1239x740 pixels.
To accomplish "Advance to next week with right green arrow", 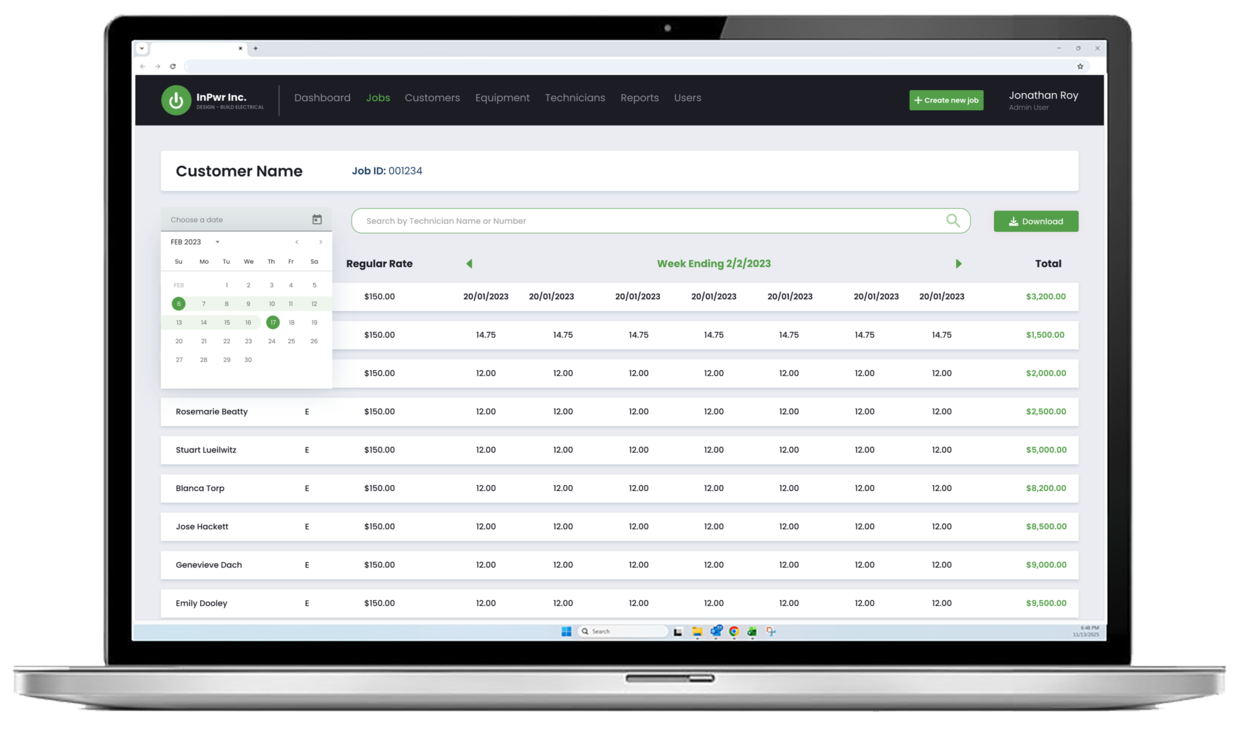I will click(x=958, y=264).
